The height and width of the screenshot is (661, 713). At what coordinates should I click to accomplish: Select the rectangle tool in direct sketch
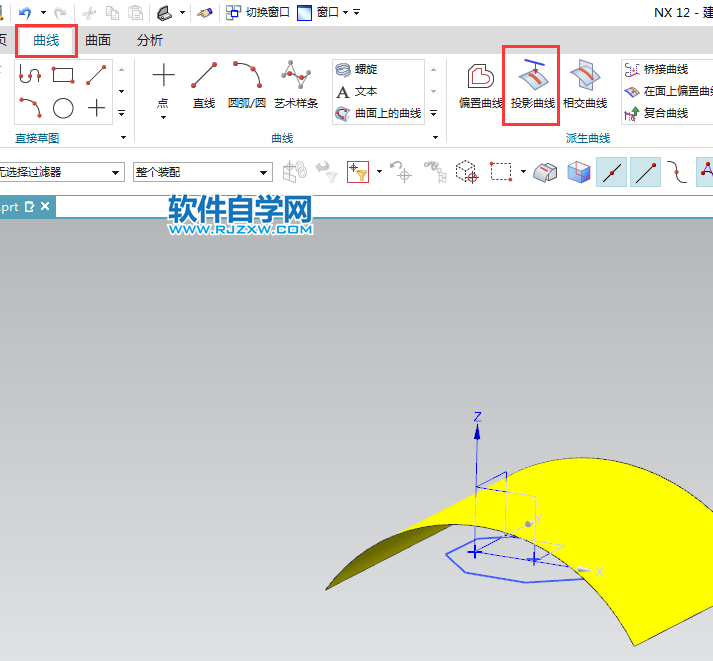coord(63,75)
